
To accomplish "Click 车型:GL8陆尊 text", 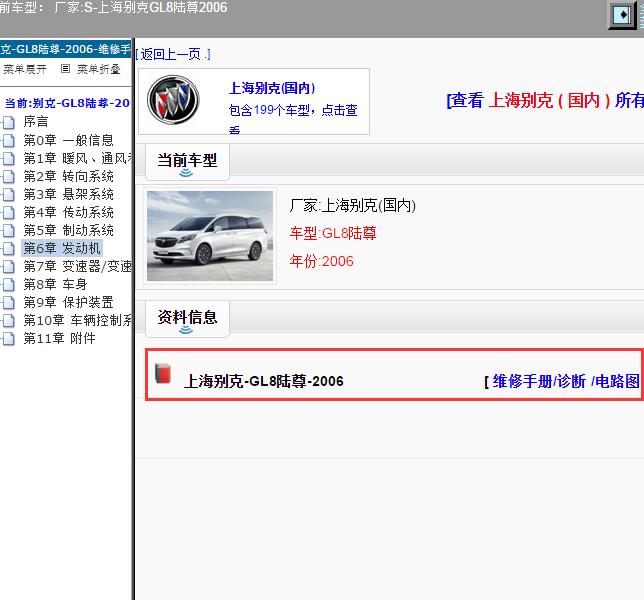I will (333, 233).
